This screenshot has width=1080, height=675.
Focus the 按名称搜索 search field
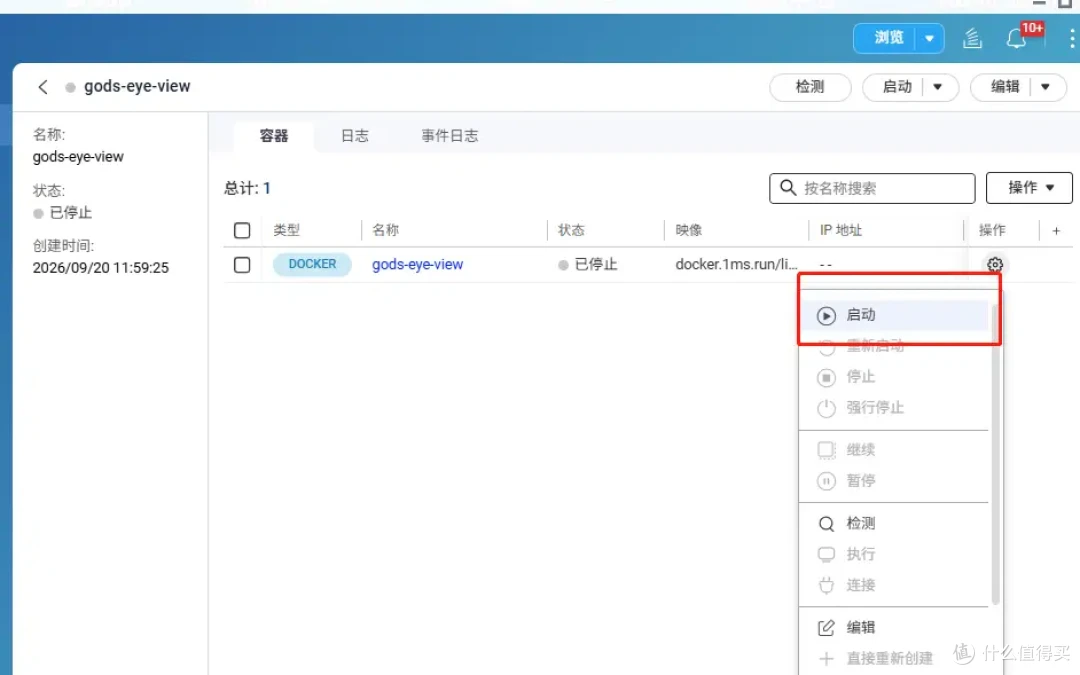click(x=872, y=188)
